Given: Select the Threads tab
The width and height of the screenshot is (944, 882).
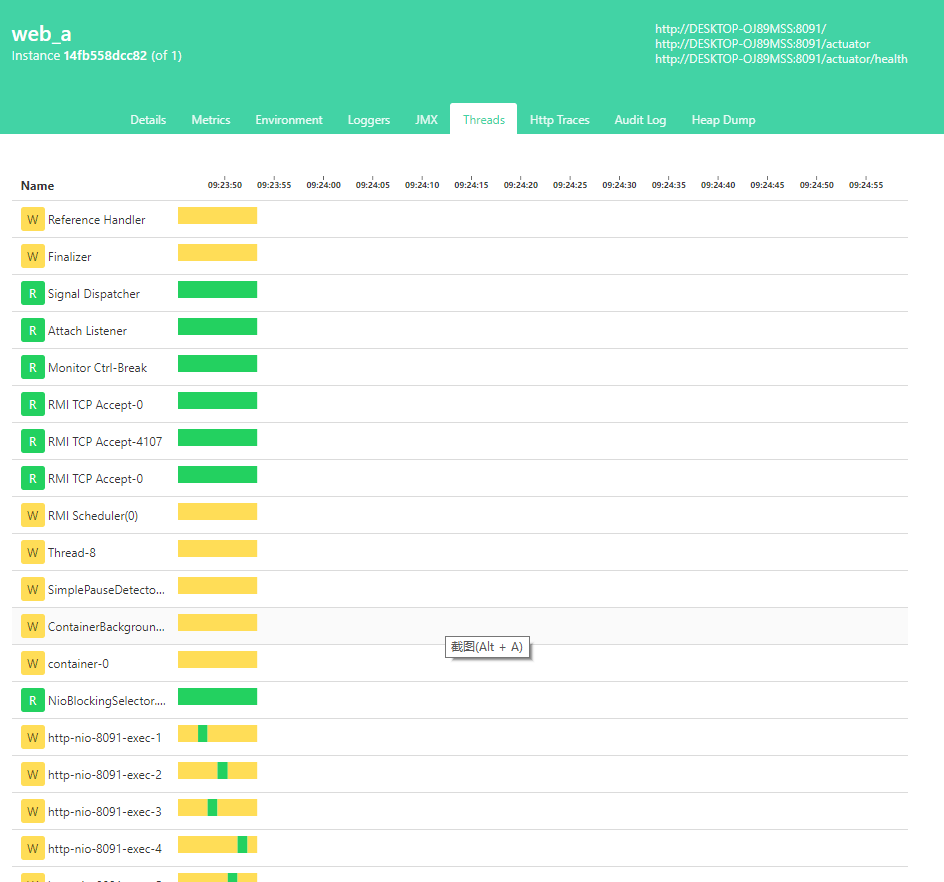Looking at the screenshot, I should (x=483, y=120).
